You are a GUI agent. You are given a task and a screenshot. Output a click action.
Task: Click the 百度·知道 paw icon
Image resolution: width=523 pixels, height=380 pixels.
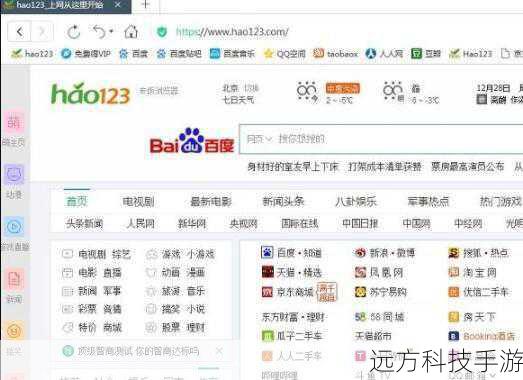[267, 253]
